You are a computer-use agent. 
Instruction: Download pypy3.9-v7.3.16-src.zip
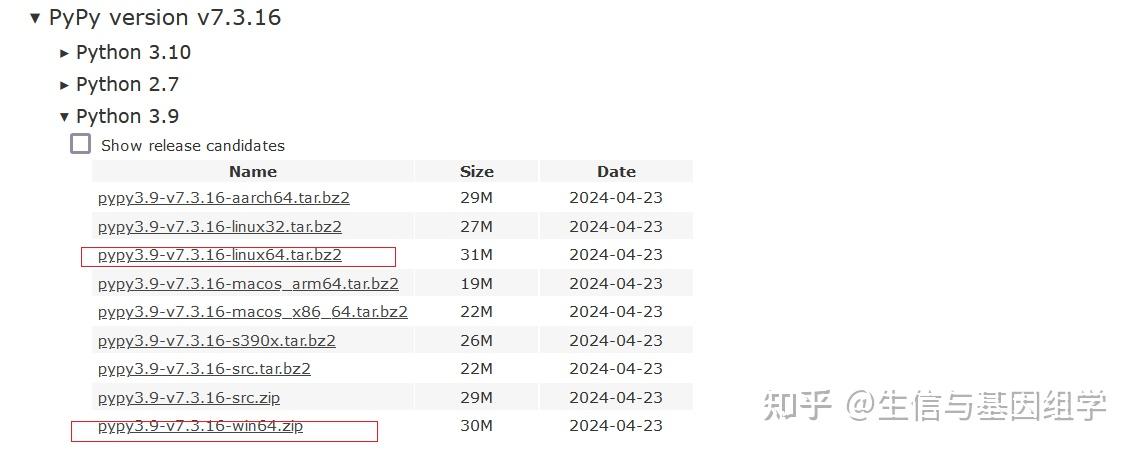pos(189,397)
